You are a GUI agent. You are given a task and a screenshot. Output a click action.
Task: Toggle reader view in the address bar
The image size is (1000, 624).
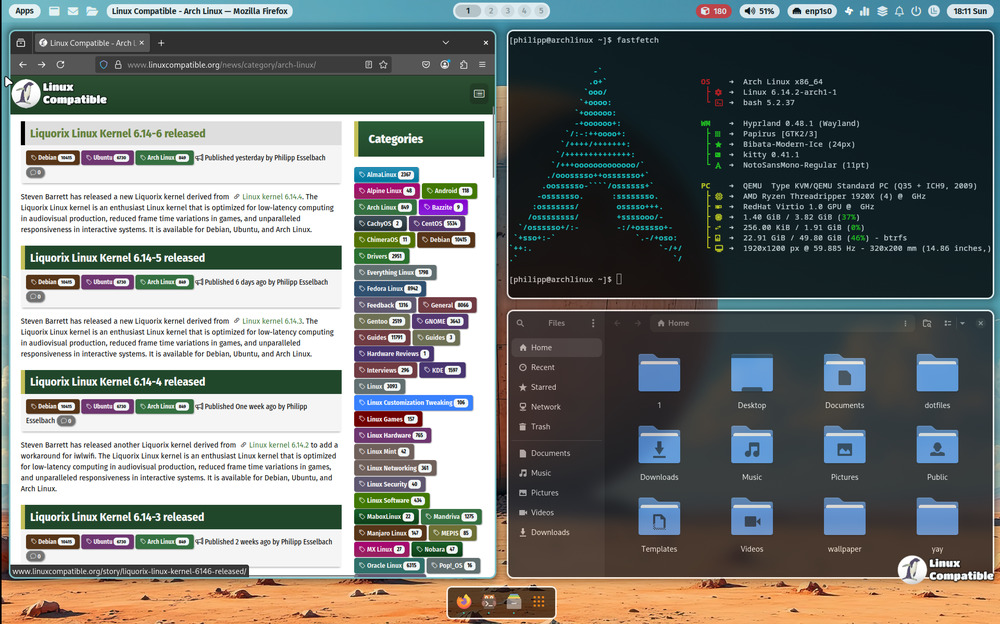point(366,64)
